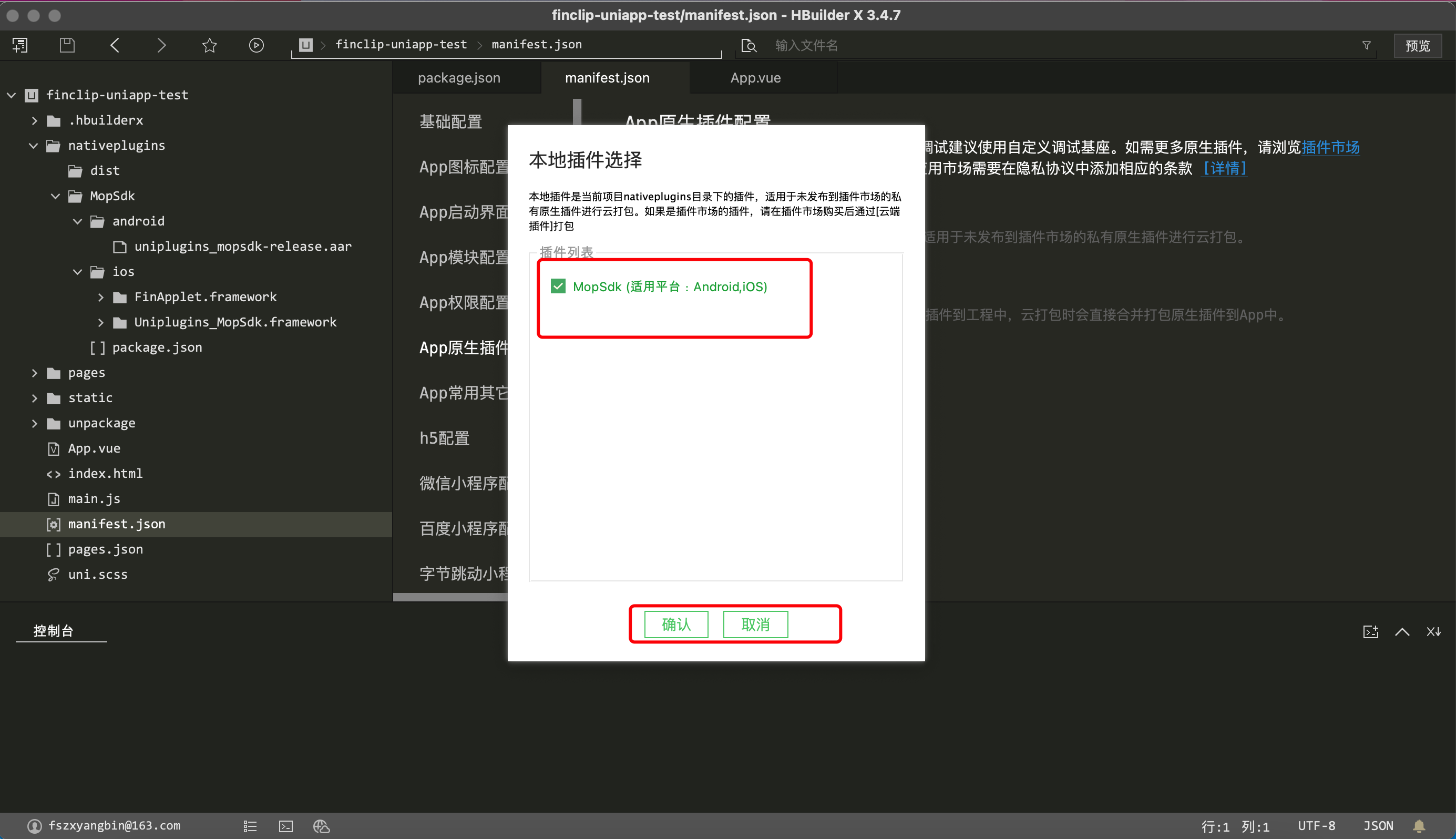Image resolution: width=1456 pixels, height=839 pixels.
Task: Click the 确认 confirm button
Action: (676, 624)
